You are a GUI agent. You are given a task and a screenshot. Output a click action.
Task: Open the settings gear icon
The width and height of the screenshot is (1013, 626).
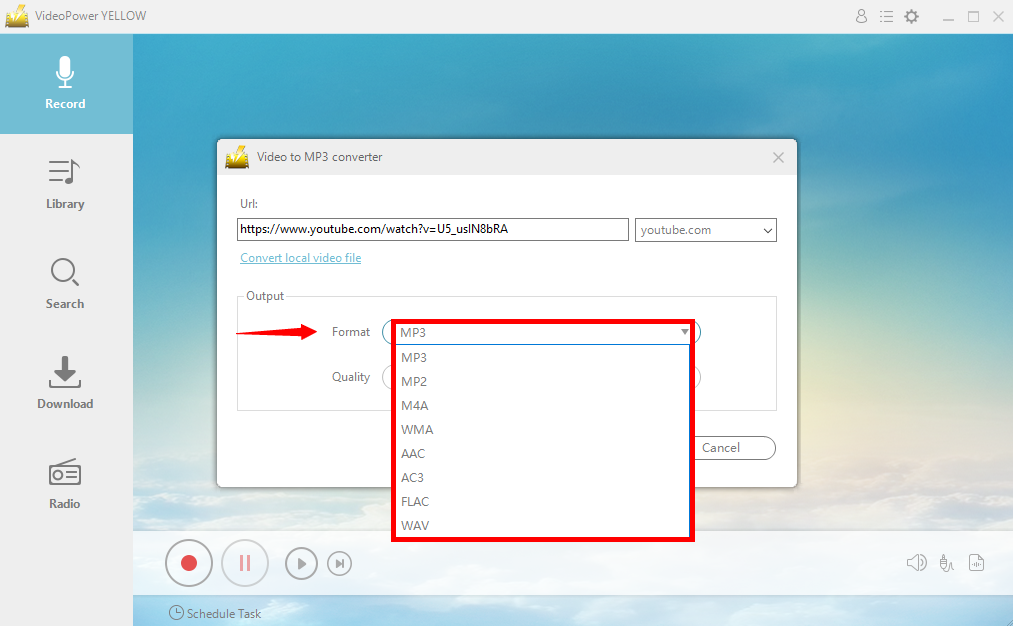point(911,17)
